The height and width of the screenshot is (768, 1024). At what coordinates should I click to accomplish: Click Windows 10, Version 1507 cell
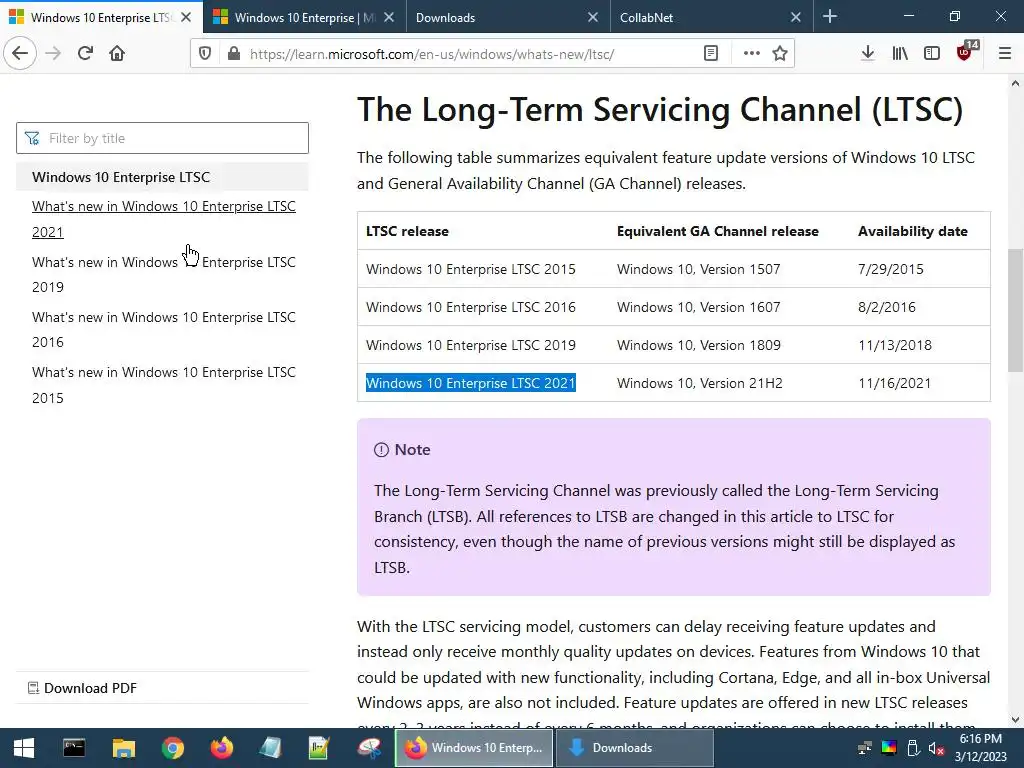coord(698,269)
